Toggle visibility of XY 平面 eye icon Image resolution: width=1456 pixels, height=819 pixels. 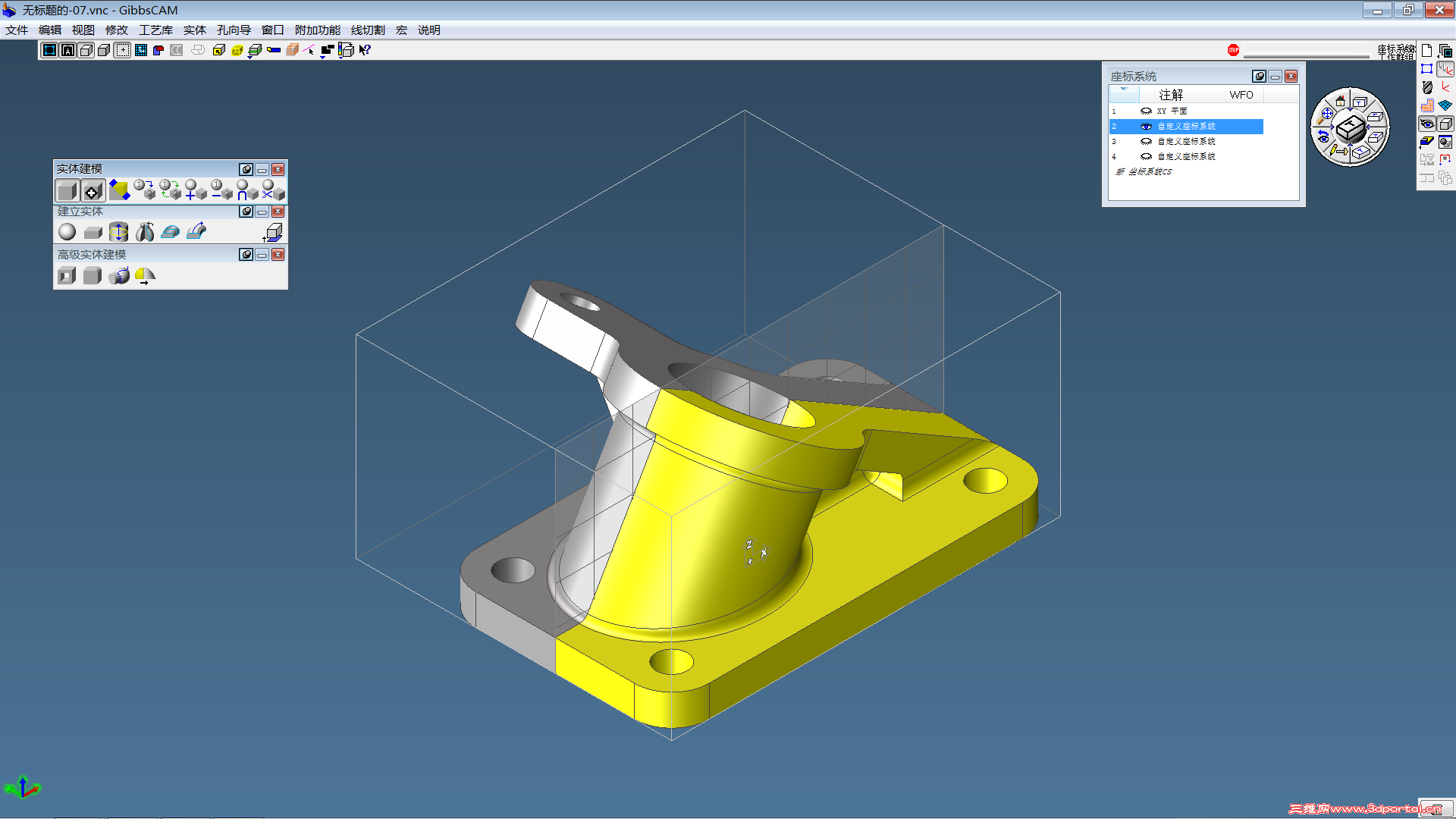[x=1146, y=111]
